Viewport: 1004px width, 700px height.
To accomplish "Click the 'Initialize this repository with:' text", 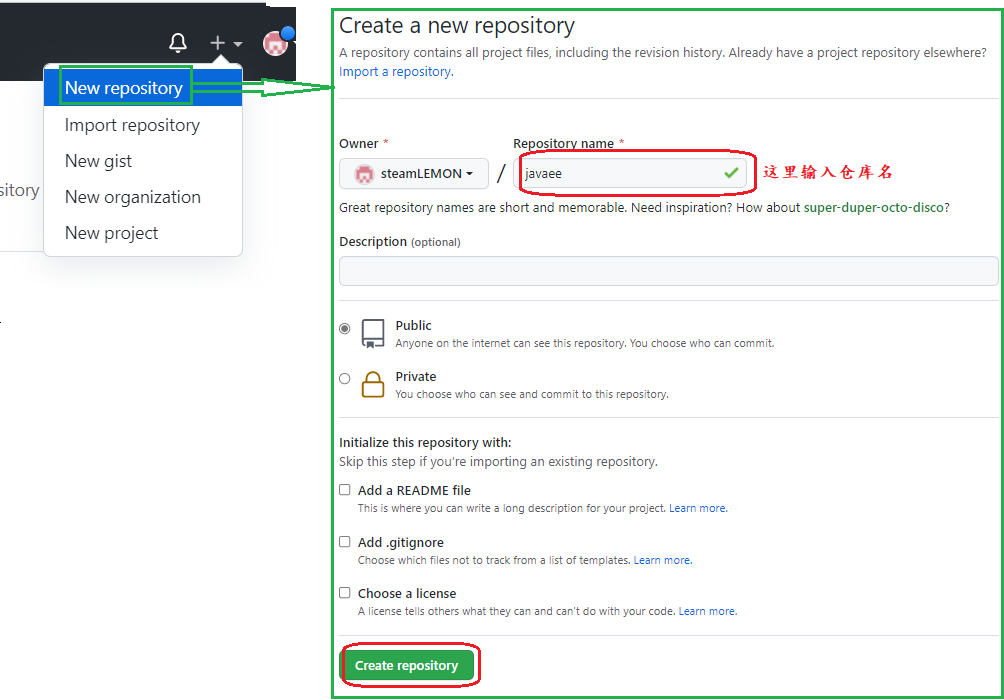I will point(425,443).
